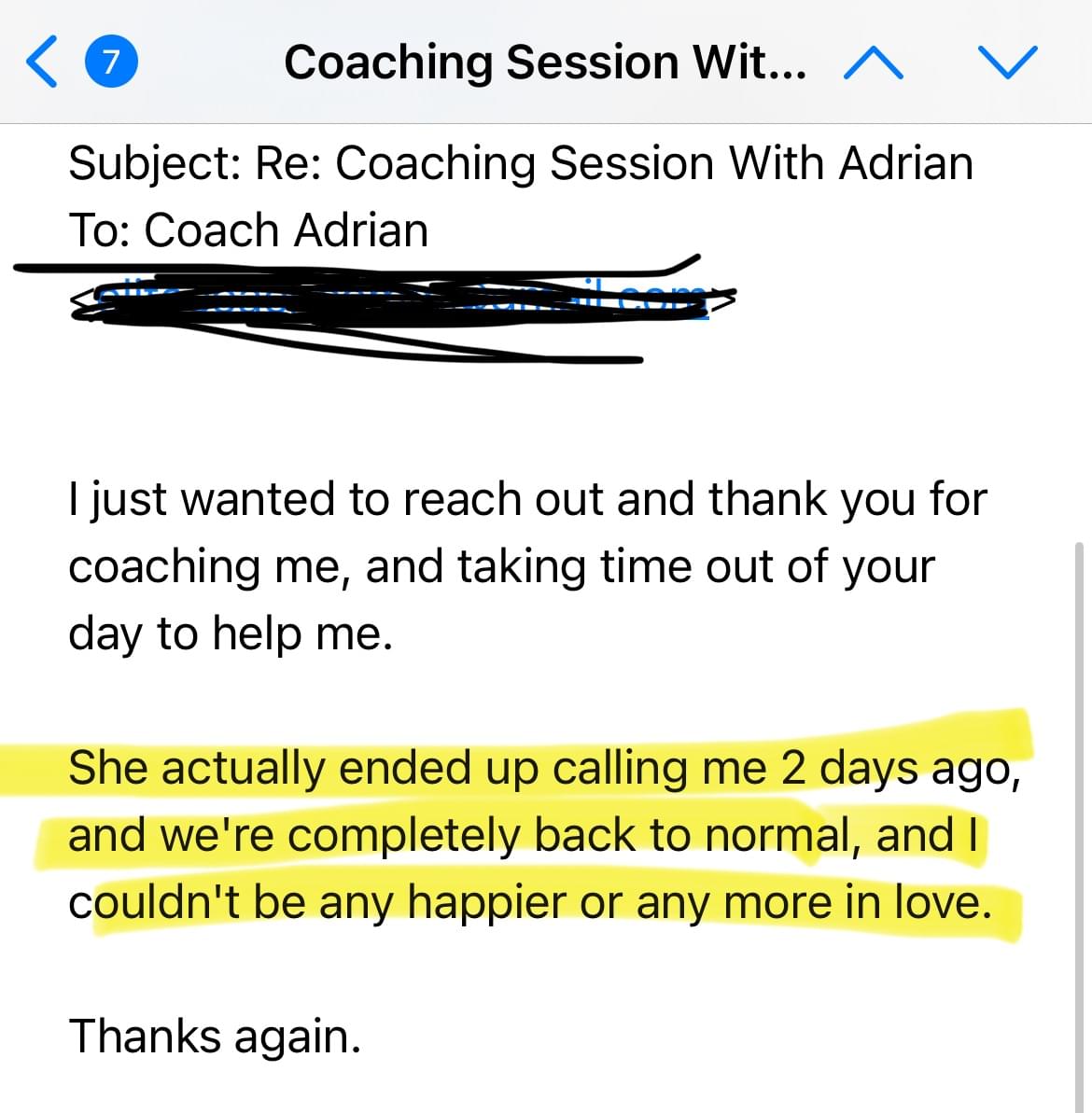This screenshot has height=1113, width=1092.
Task: Tap the 'Subject:' field label
Action: (154, 164)
